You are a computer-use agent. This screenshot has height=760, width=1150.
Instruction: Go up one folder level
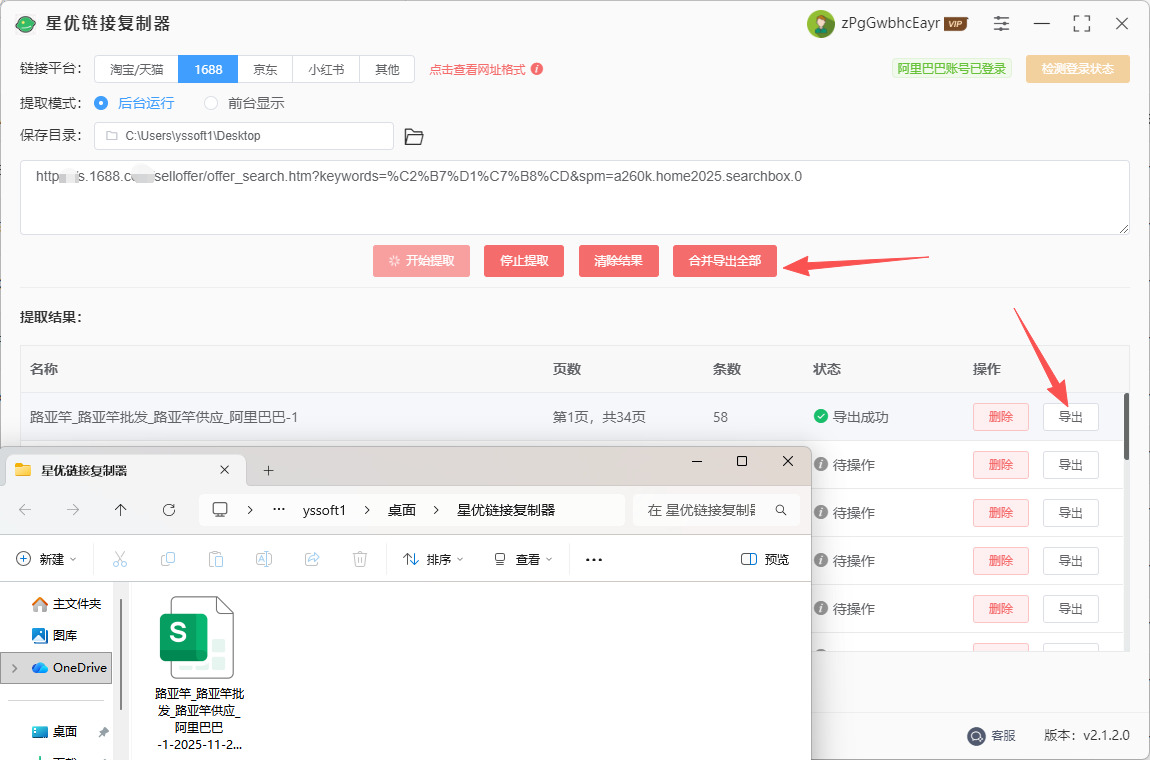pyautogui.click(x=121, y=510)
